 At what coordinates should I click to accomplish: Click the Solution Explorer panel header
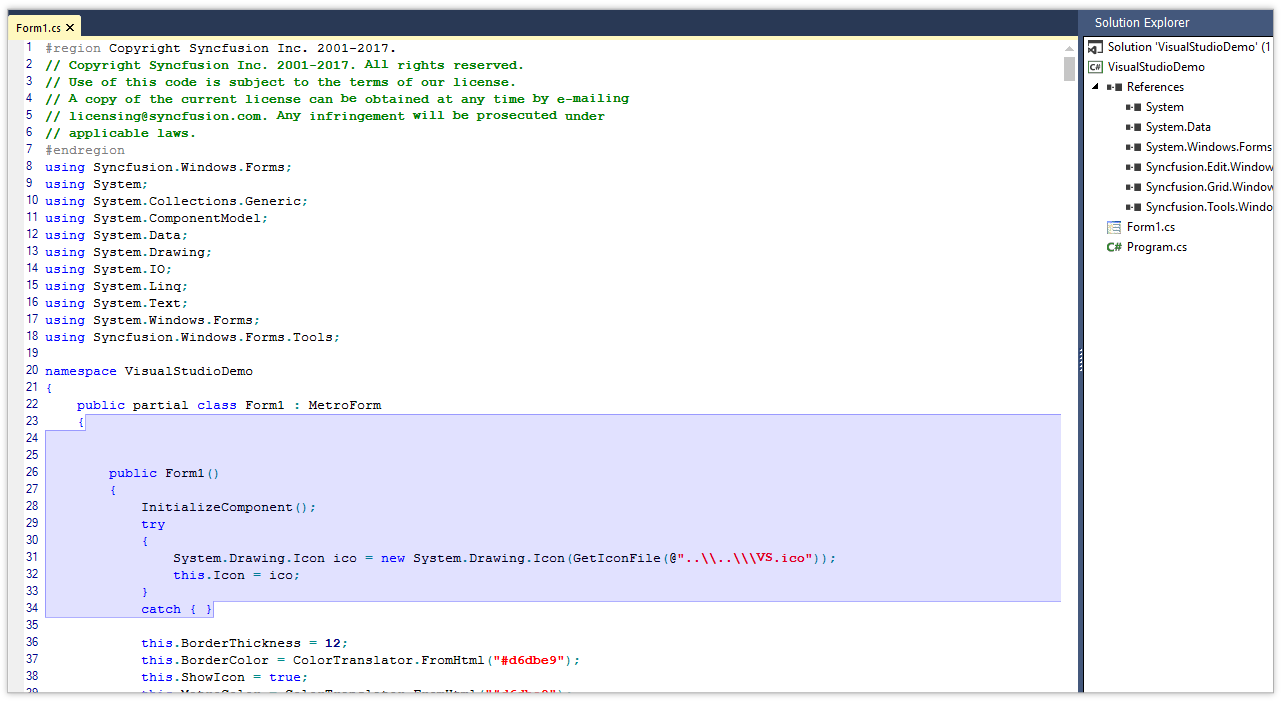click(1176, 23)
